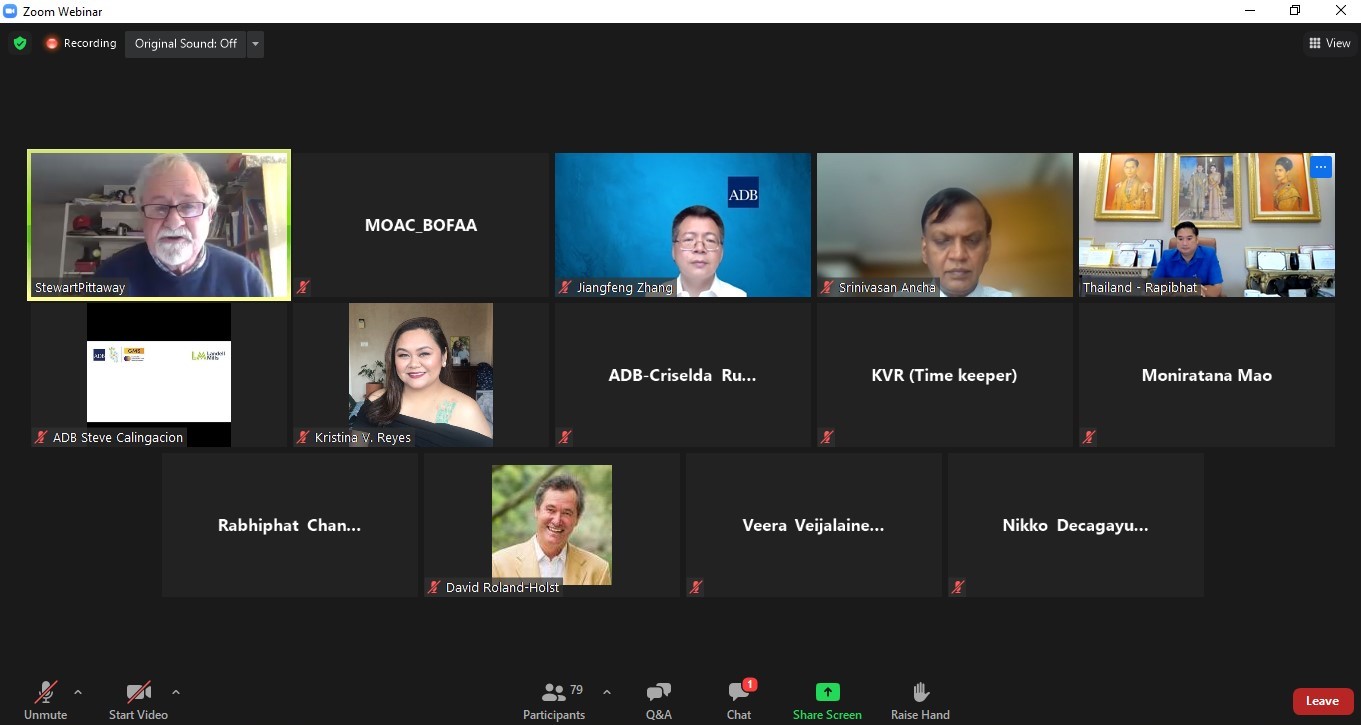Select the MOAC_BOFAA participant tile
This screenshot has height=725, width=1361.
tap(421, 225)
